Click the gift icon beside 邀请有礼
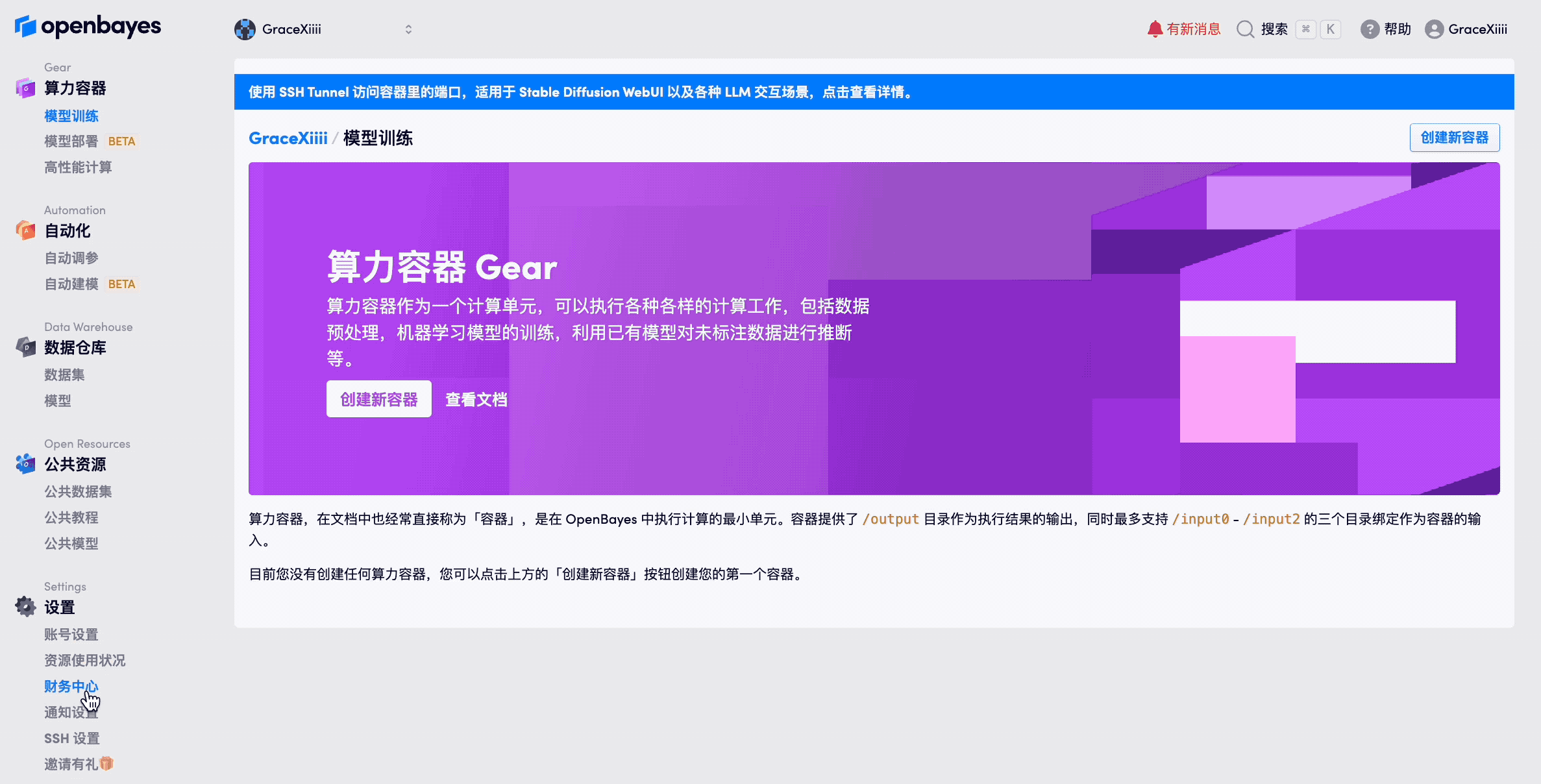The height and width of the screenshot is (784, 1541). tap(106, 764)
